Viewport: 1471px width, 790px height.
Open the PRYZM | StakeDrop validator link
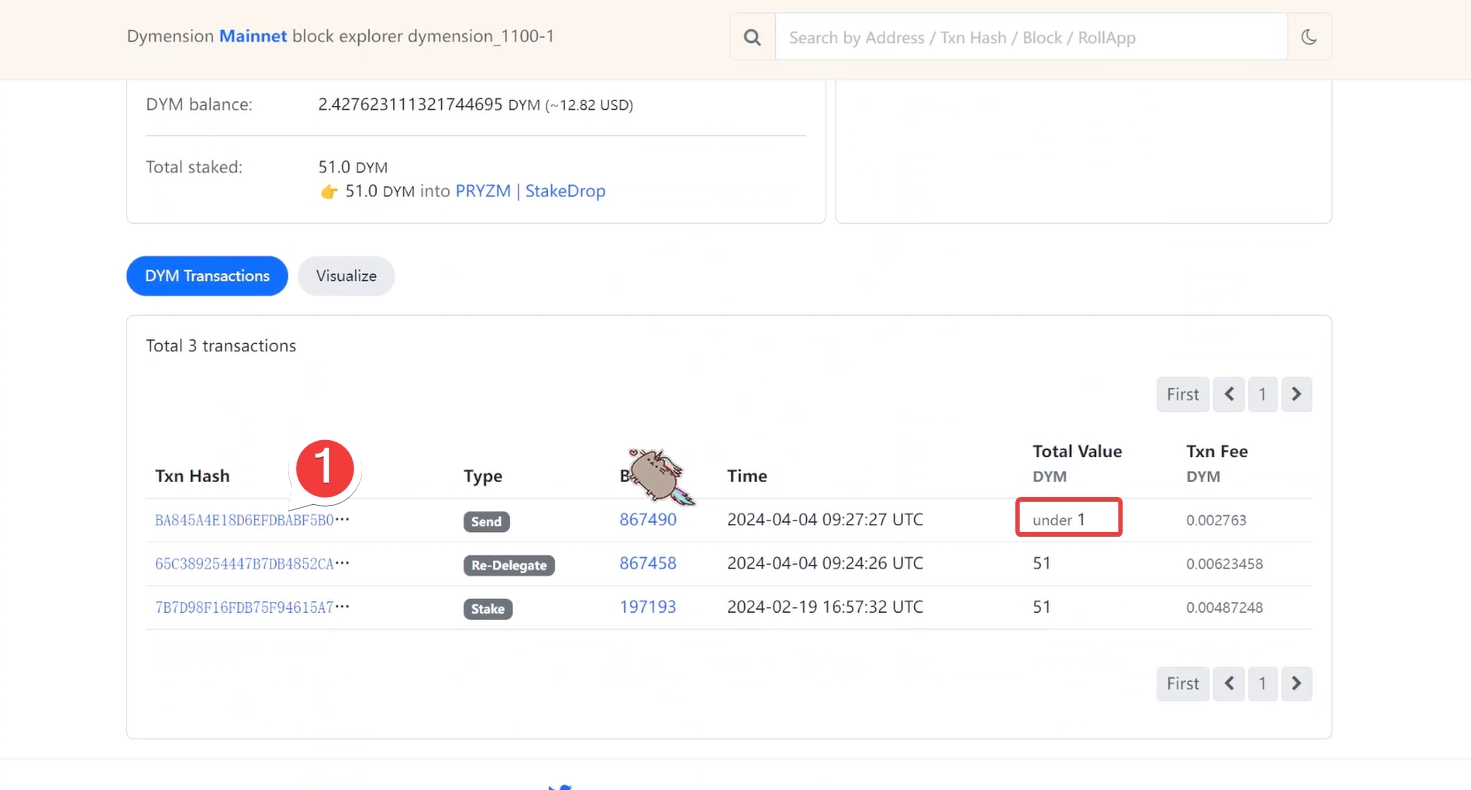click(530, 191)
